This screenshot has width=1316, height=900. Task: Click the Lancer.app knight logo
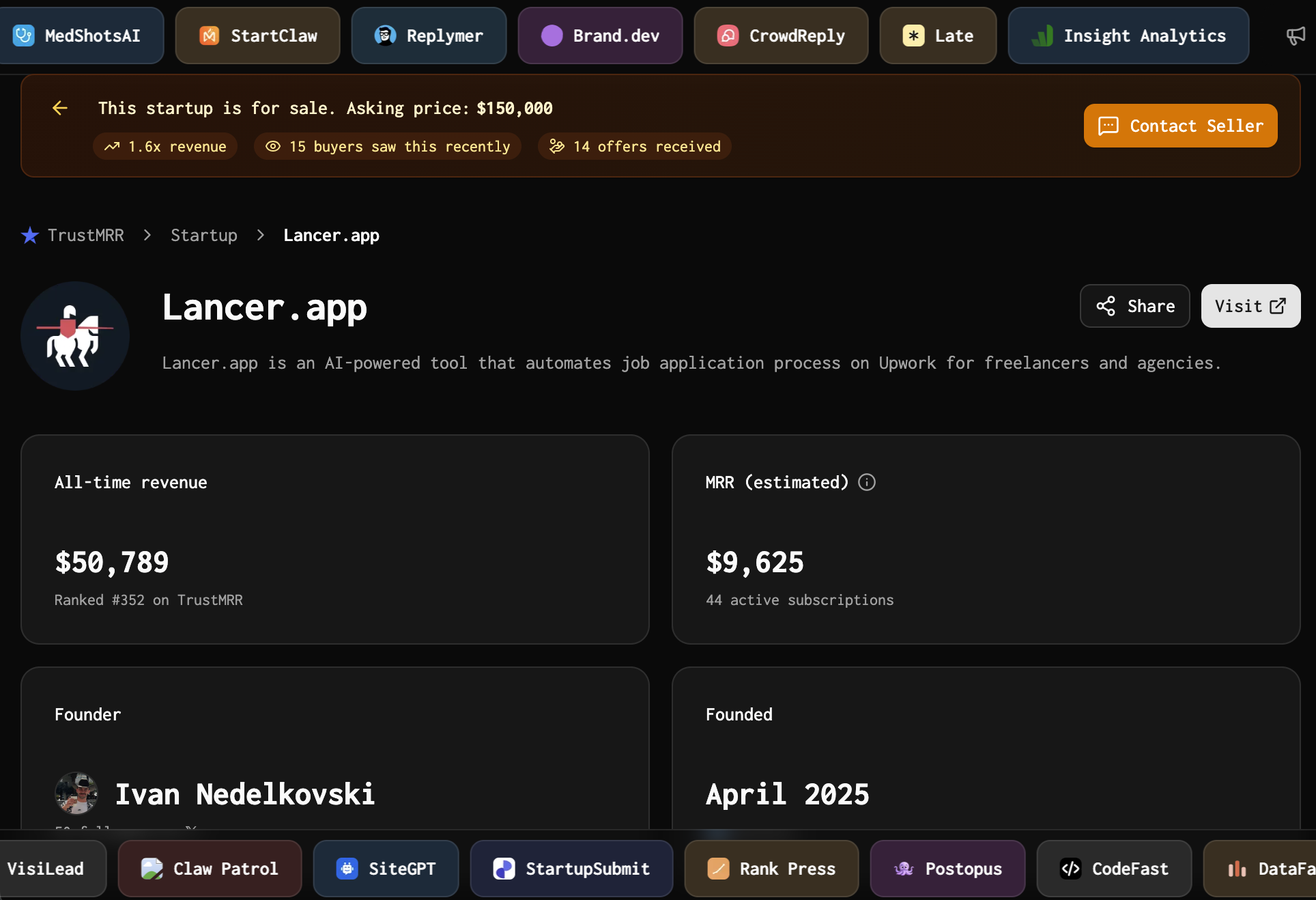[75, 336]
